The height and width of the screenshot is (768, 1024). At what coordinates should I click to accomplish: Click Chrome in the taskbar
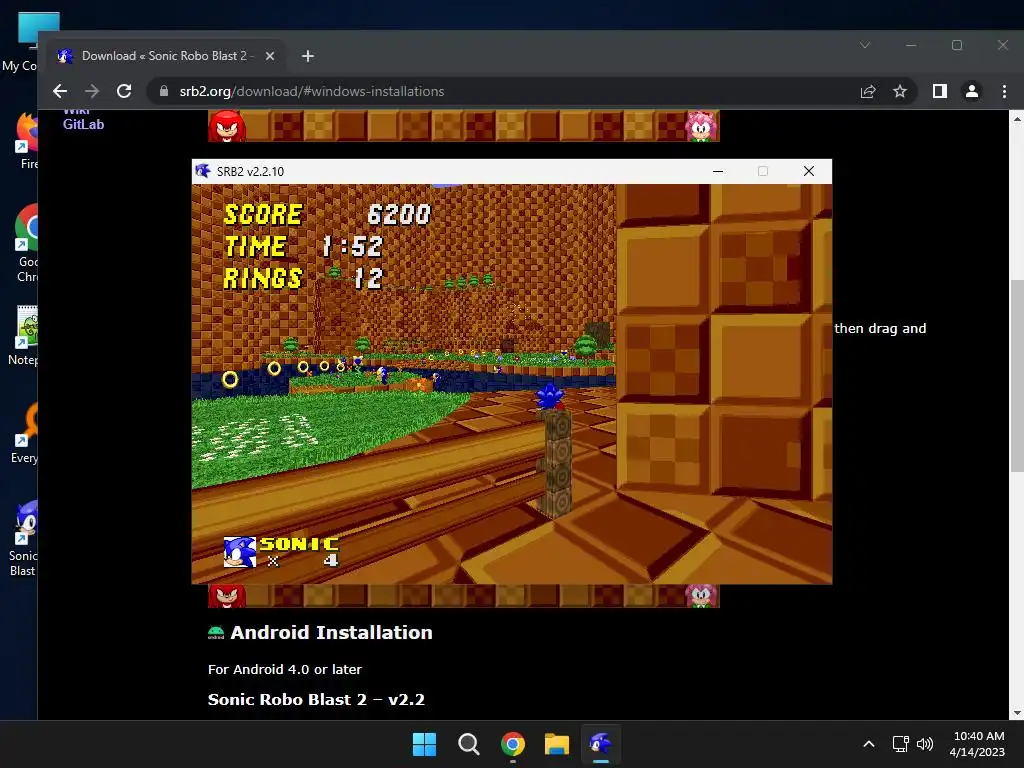[x=513, y=744]
